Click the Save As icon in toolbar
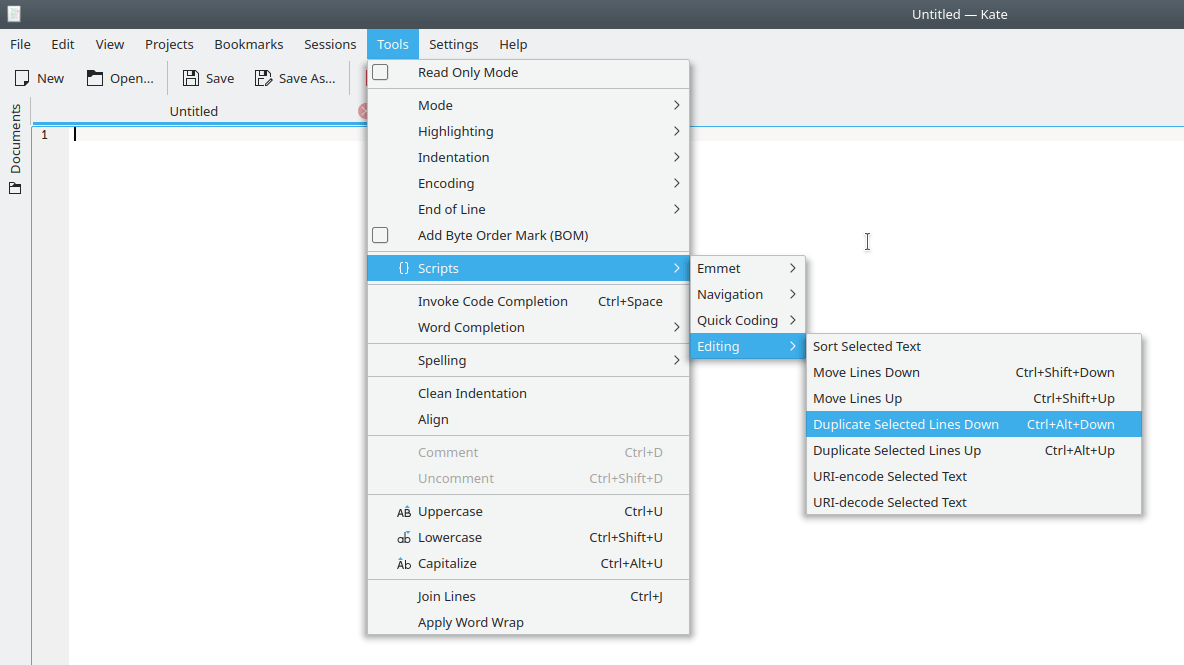The image size is (1184, 665). [x=263, y=78]
